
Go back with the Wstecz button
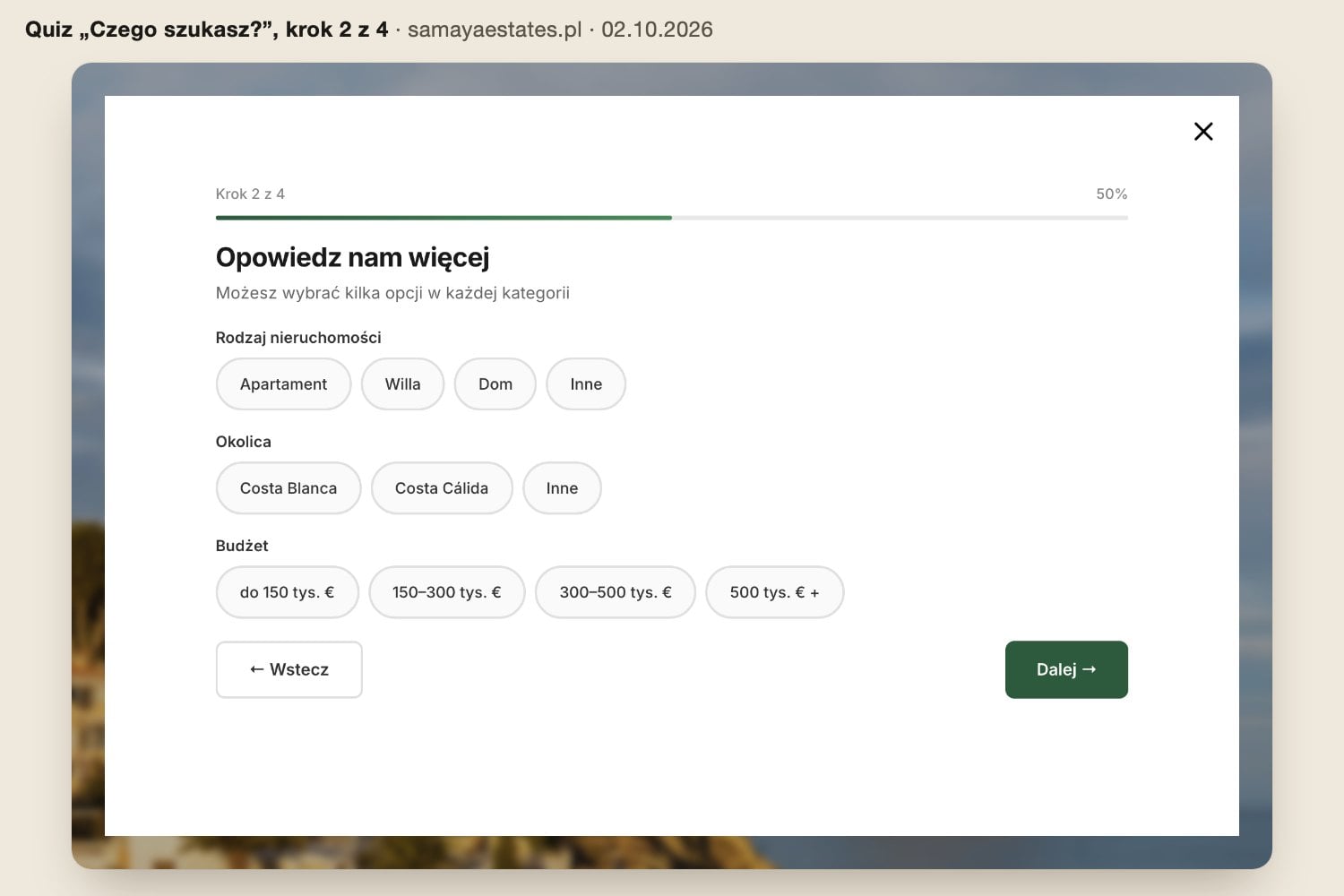(289, 669)
